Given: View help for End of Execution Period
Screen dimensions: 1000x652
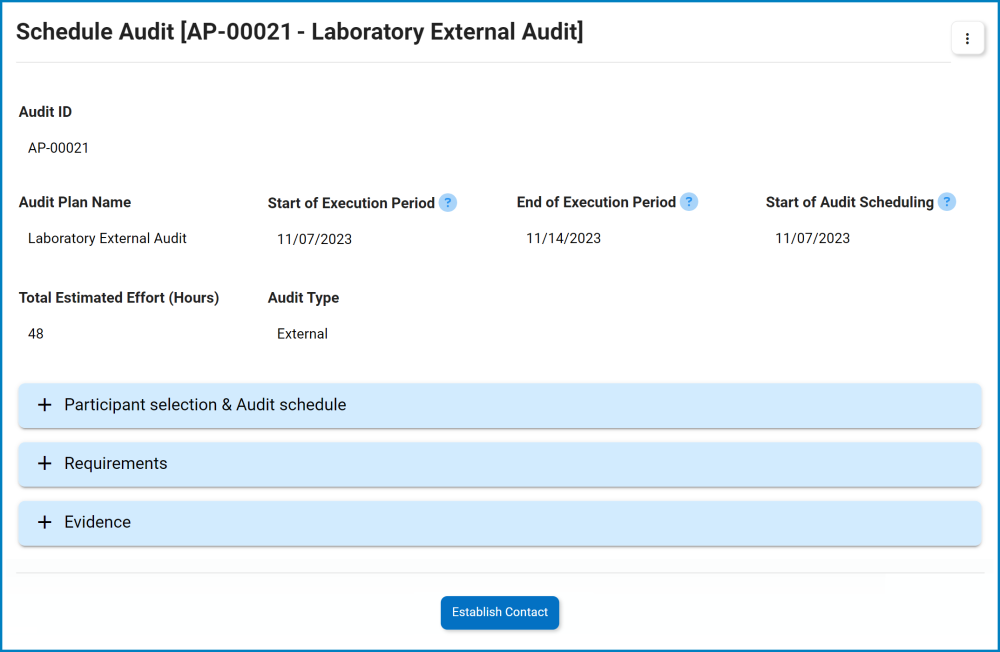Looking at the screenshot, I should click(688, 202).
